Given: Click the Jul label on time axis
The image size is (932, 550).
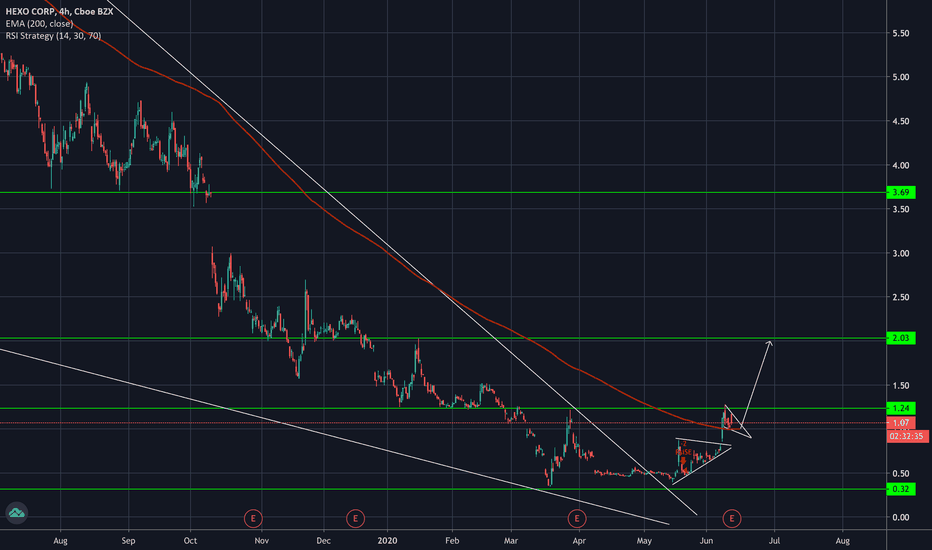Looking at the screenshot, I should tap(774, 540).
